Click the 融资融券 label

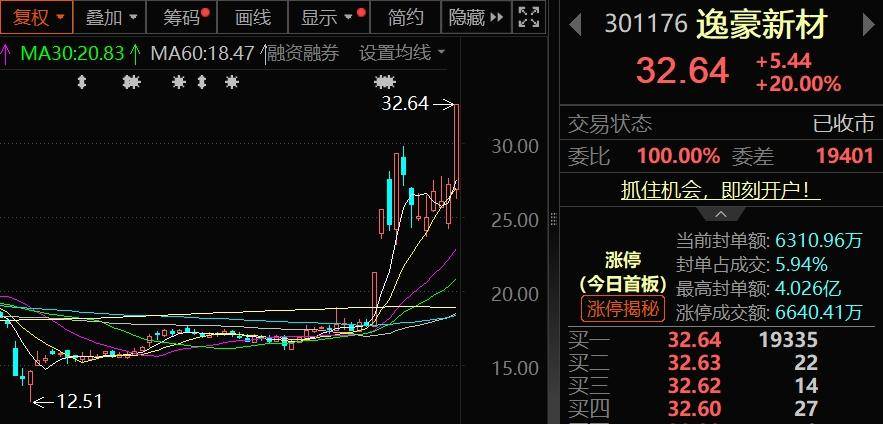tap(303, 53)
